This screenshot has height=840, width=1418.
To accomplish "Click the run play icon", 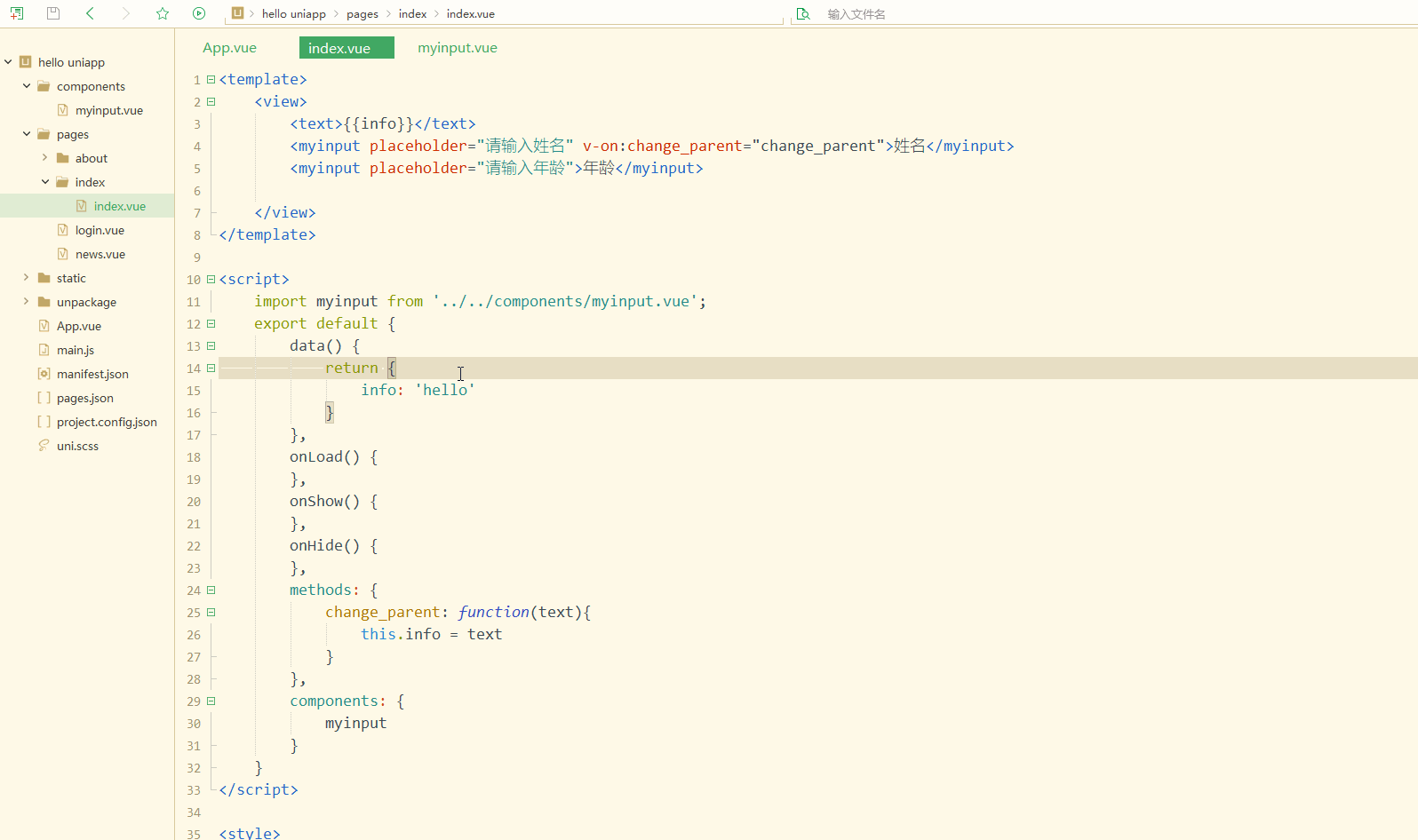I will click(199, 13).
